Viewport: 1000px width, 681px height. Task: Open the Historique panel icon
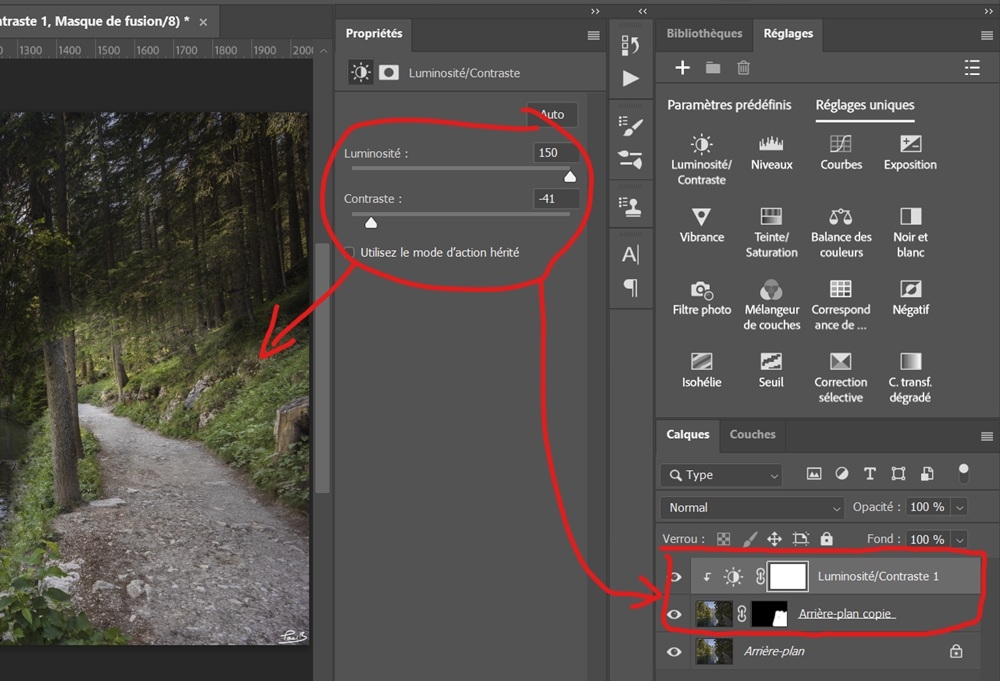630,45
